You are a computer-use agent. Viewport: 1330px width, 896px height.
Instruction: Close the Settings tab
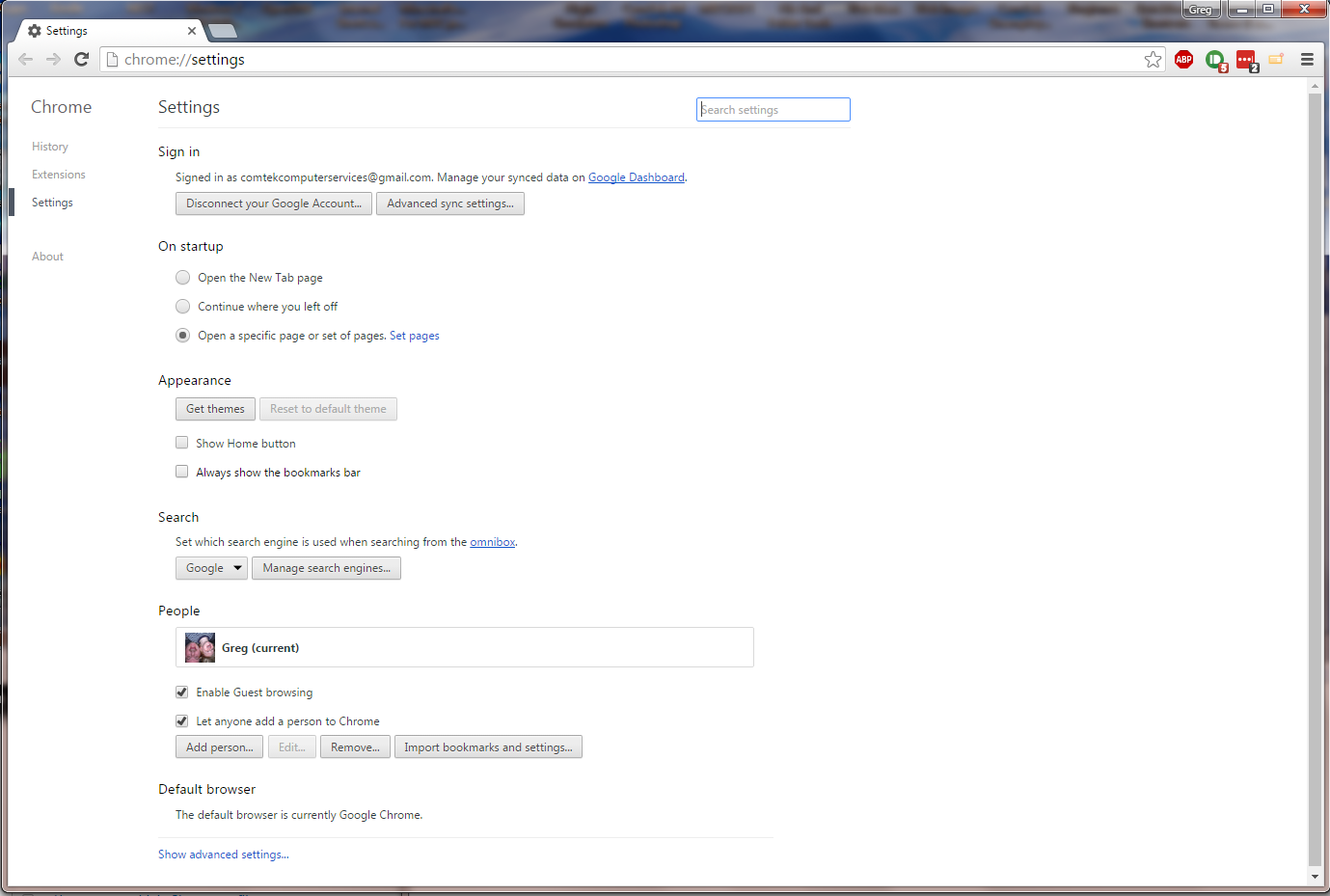[192, 31]
